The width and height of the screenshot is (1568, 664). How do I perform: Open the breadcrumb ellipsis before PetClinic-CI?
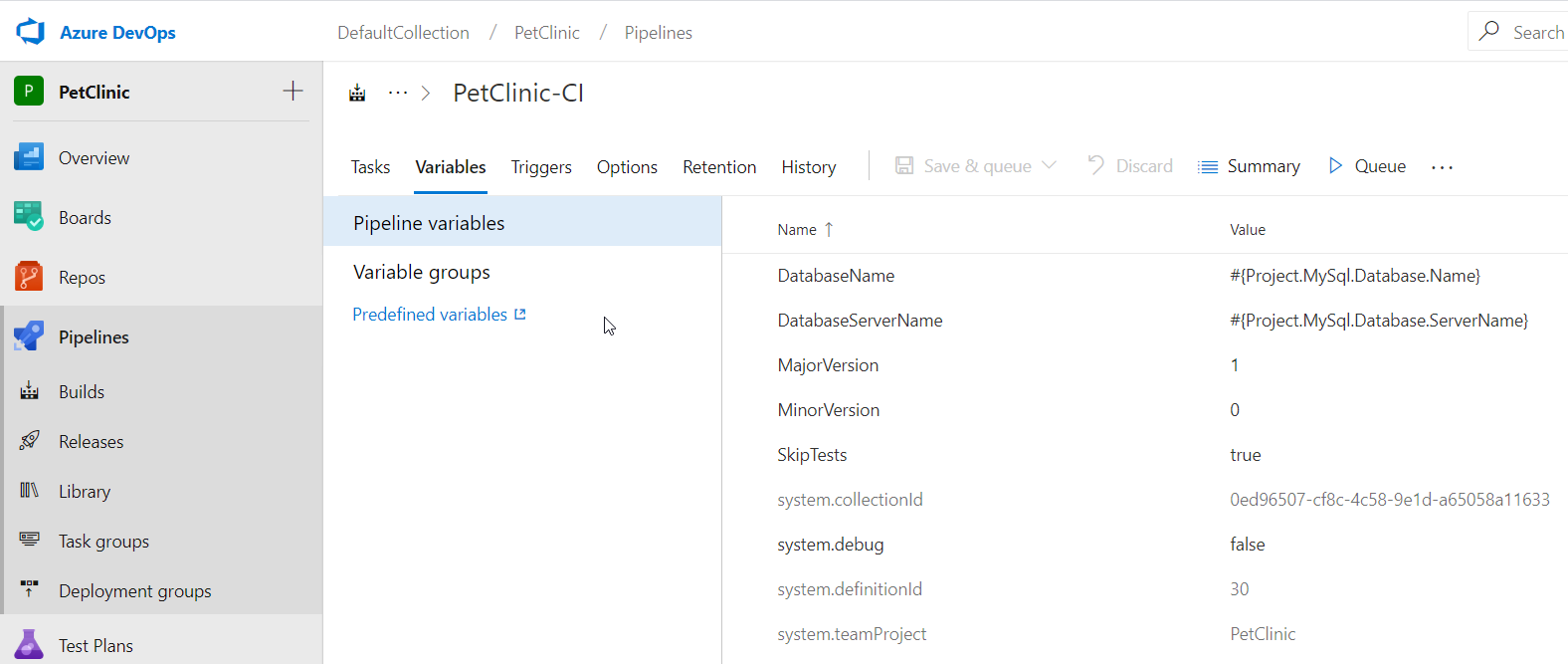[x=398, y=94]
